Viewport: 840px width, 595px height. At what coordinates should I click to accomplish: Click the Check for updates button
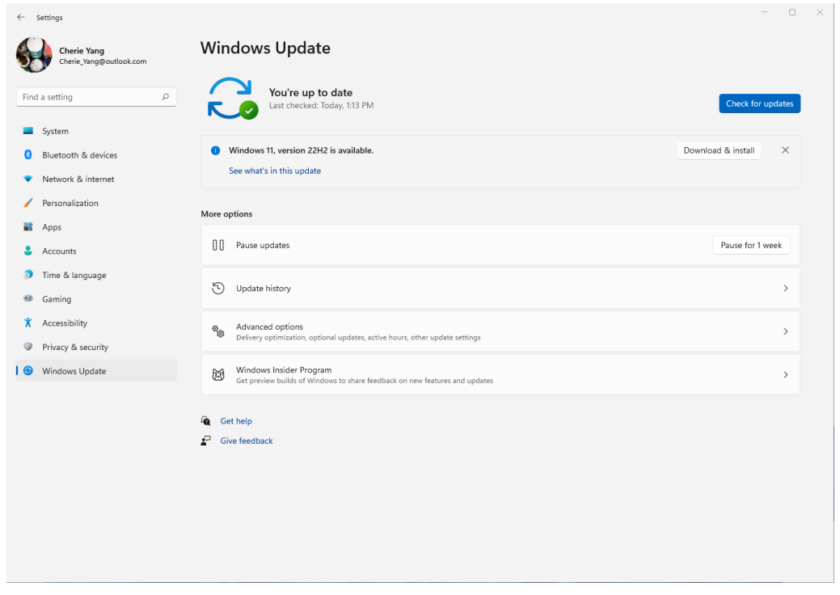pos(760,103)
